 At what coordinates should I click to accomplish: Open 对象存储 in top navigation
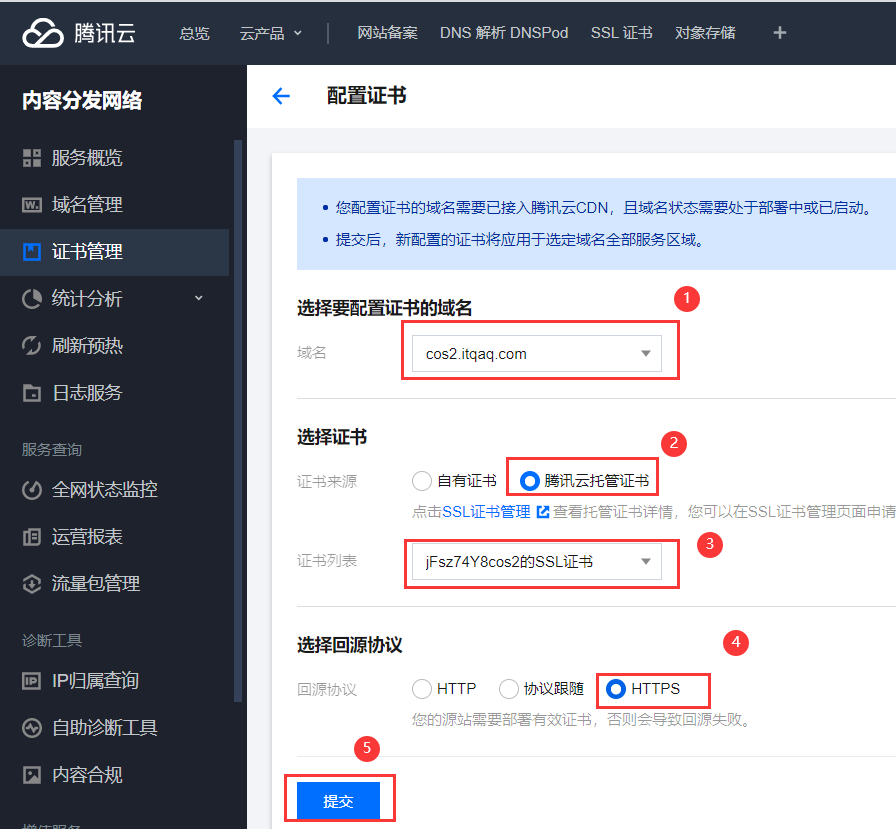click(705, 33)
